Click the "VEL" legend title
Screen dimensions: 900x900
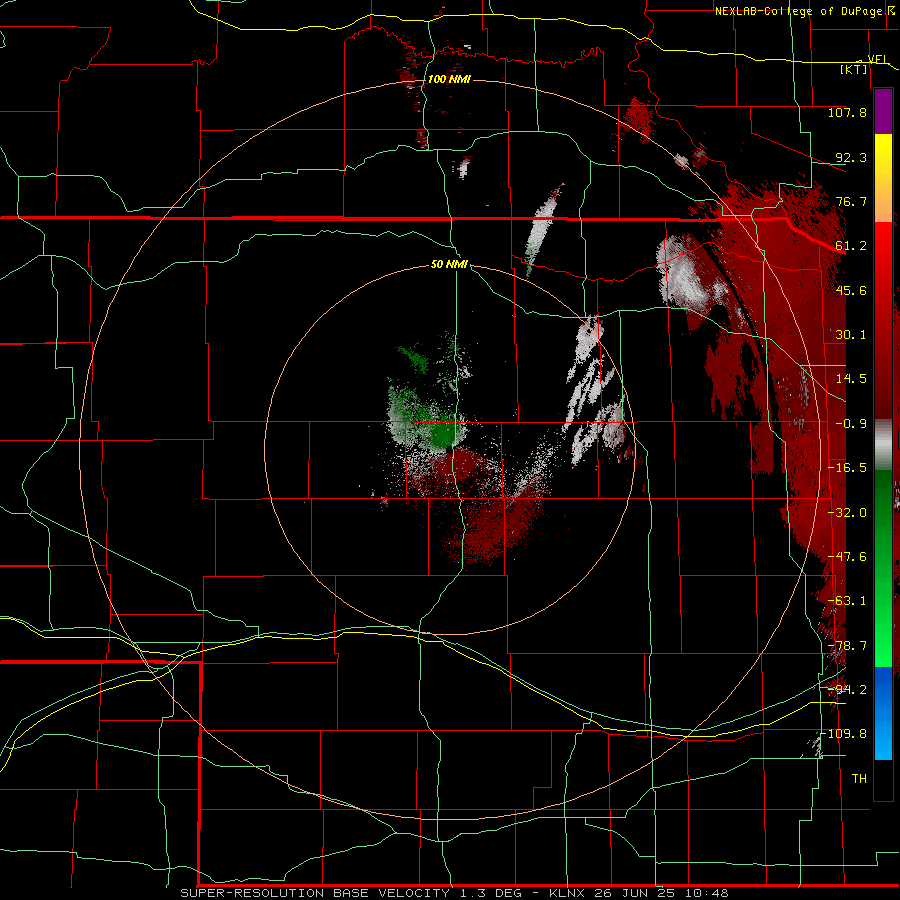point(878,60)
